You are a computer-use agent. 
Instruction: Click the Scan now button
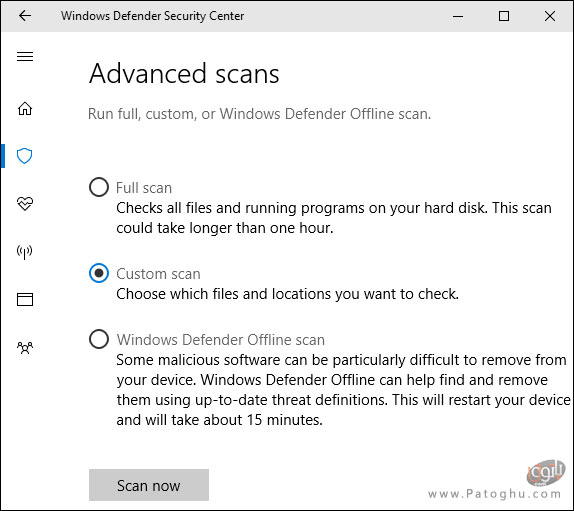[x=149, y=485]
